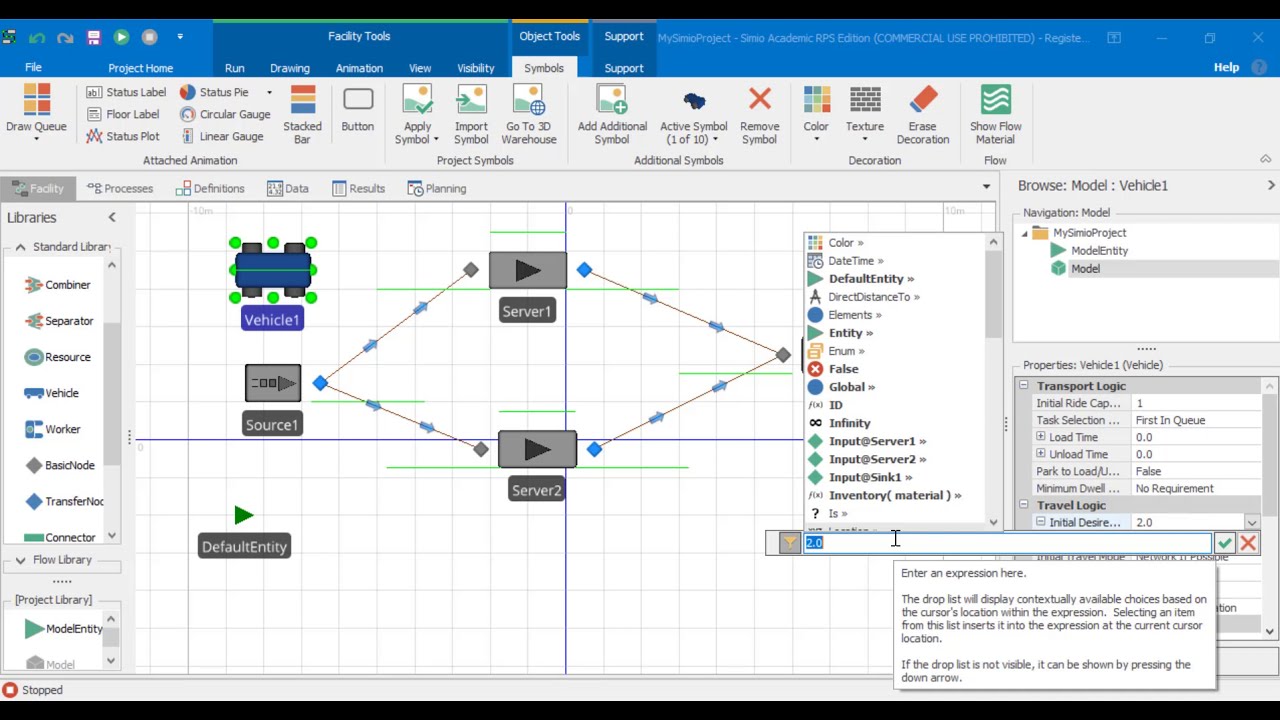The height and width of the screenshot is (720, 1280).
Task: Add a Status Label animation
Action: click(x=126, y=92)
